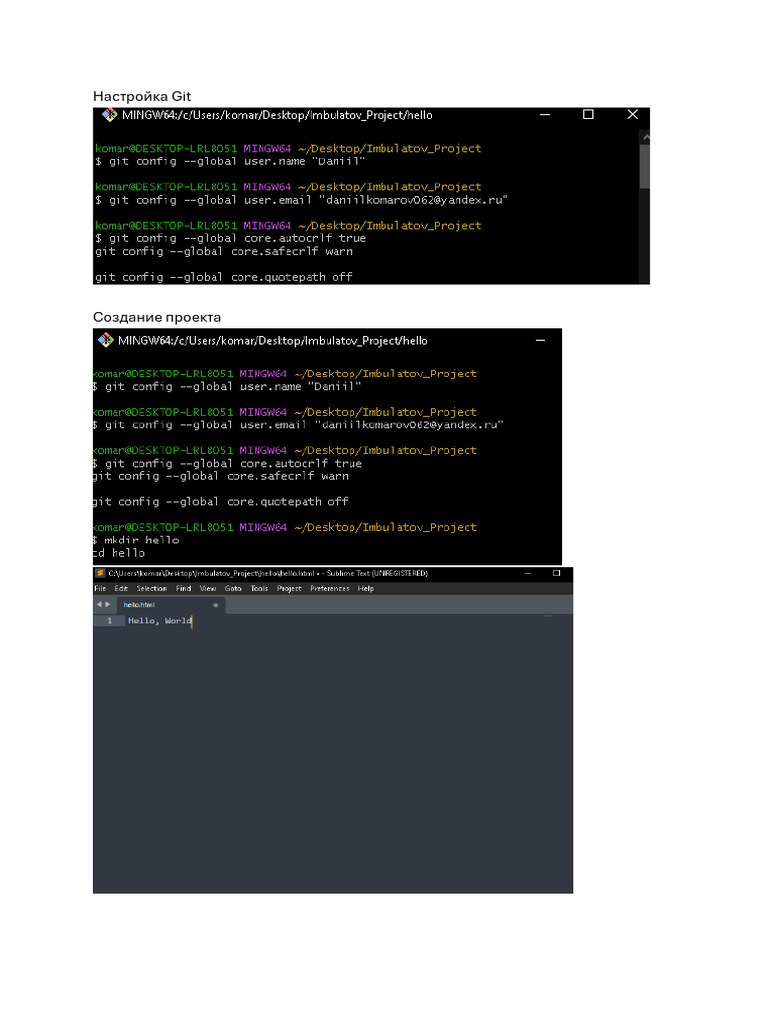Click 'cd hello' line in second terminal

tap(119, 553)
